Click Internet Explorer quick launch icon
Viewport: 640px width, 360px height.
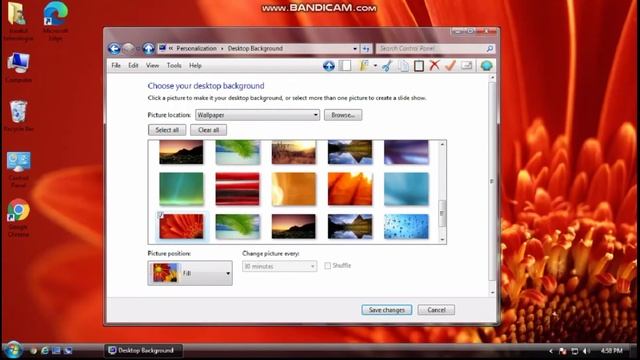(45, 351)
